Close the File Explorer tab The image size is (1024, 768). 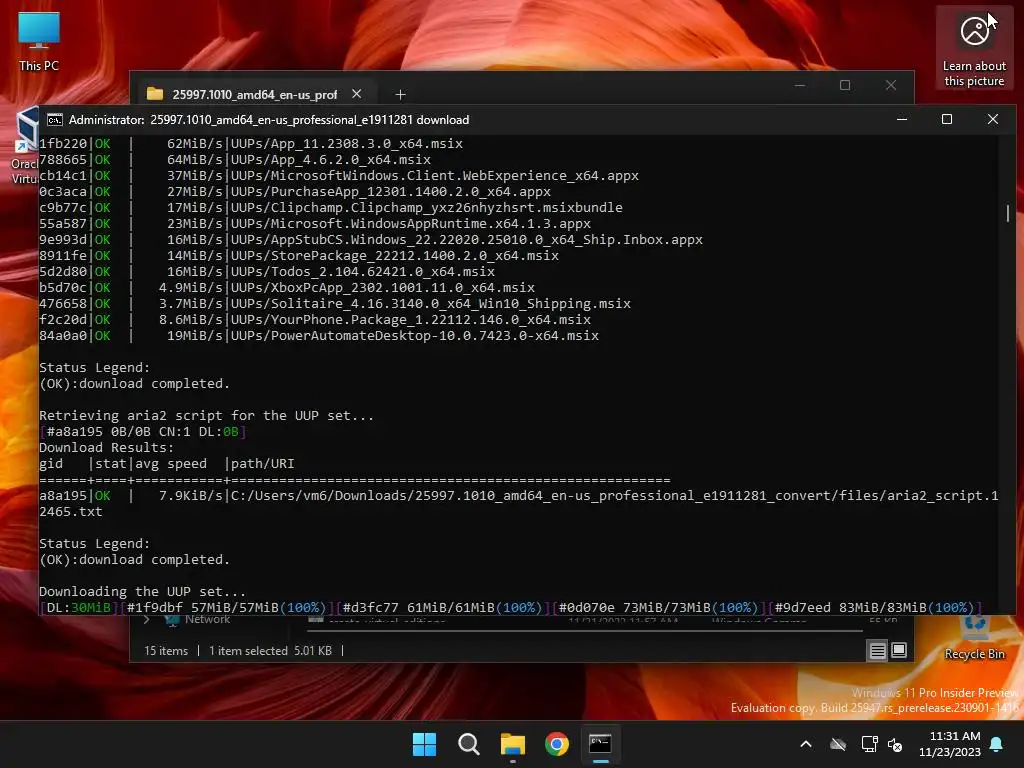pyautogui.click(x=357, y=94)
